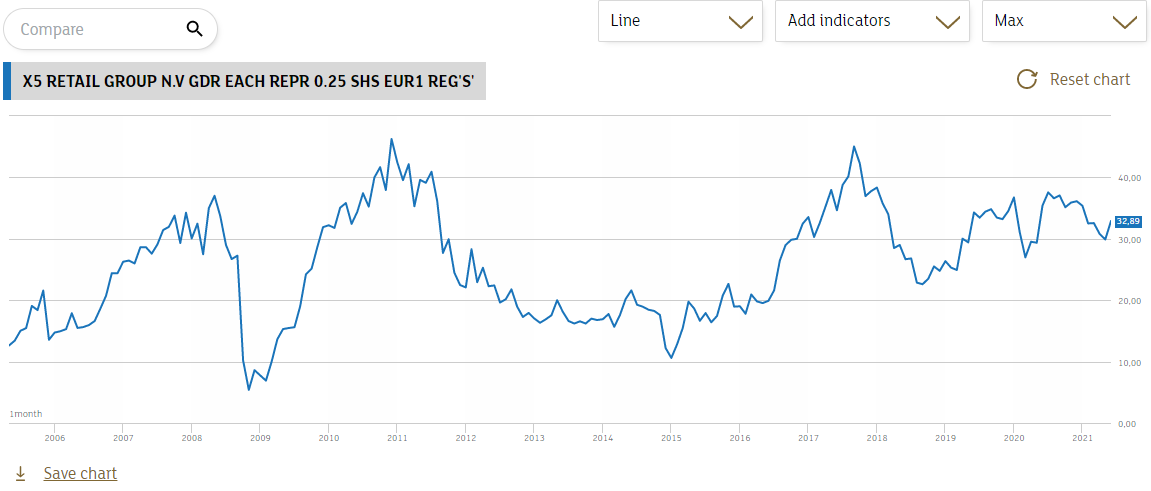Click the 2013 x-axis year label
The width and height of the screenshot is (1151, 491).
(x=534, y=438)
